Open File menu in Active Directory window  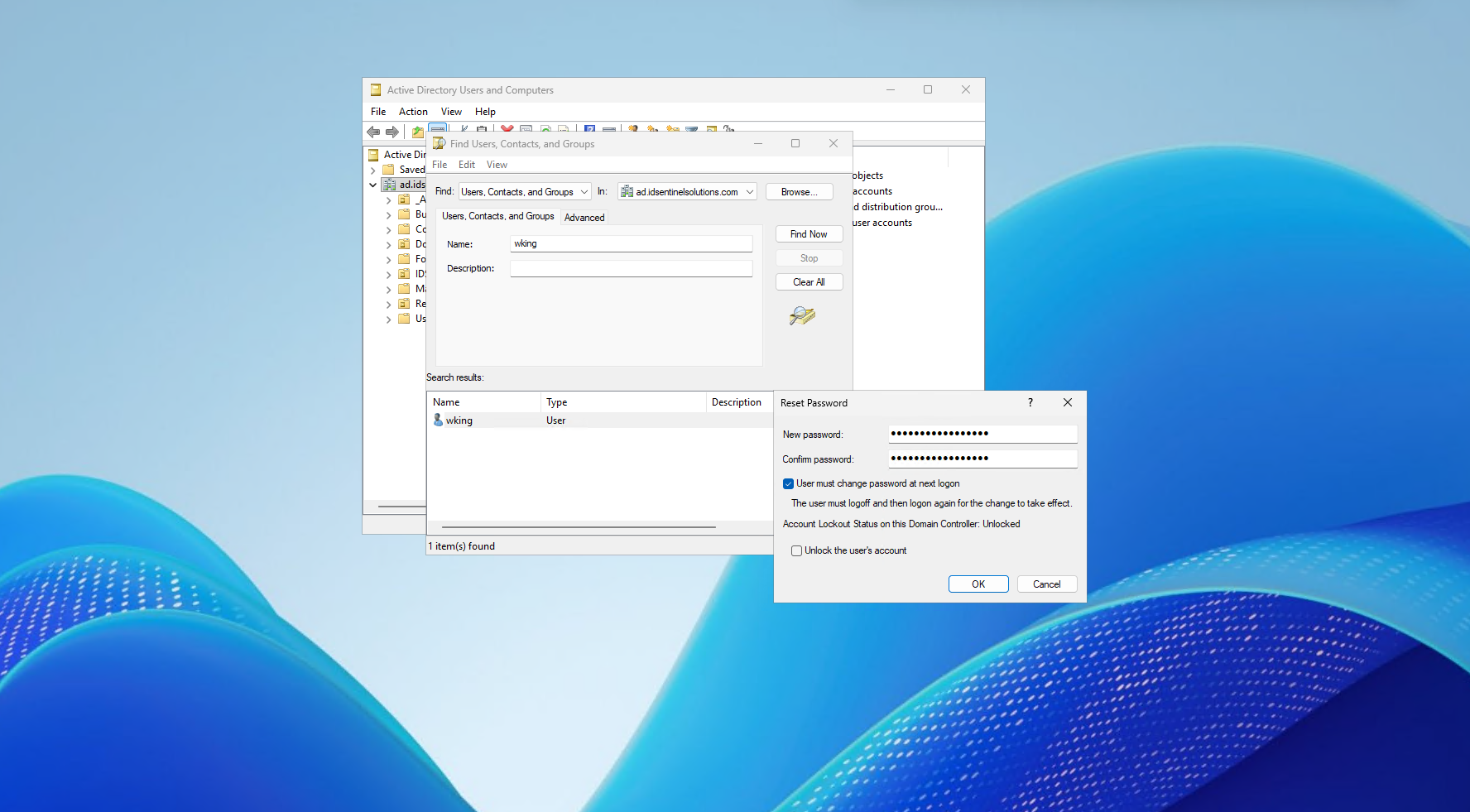[x=378, y=112]
